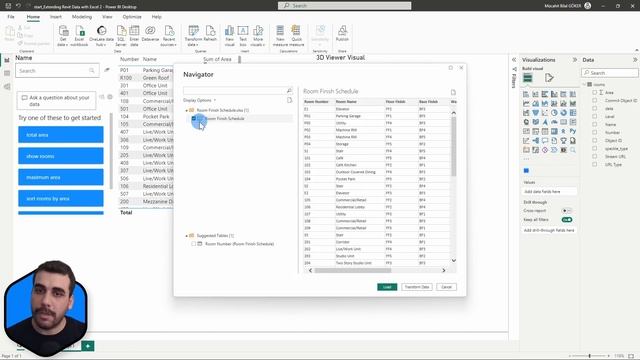The height and width of the screenshot is (360, 640).
Task: Click the Load button in Navigator
Action: [x=387, y=287]
